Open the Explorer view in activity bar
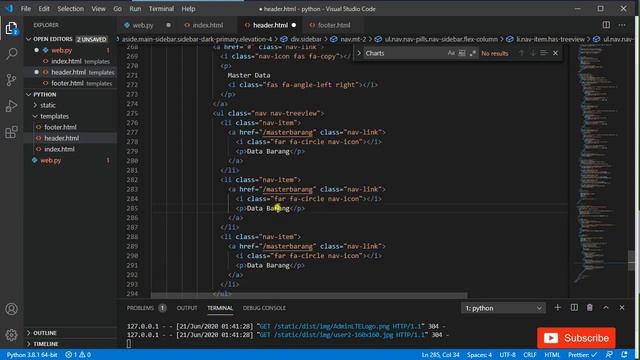640x360 pixels. (x=11, y=28)
